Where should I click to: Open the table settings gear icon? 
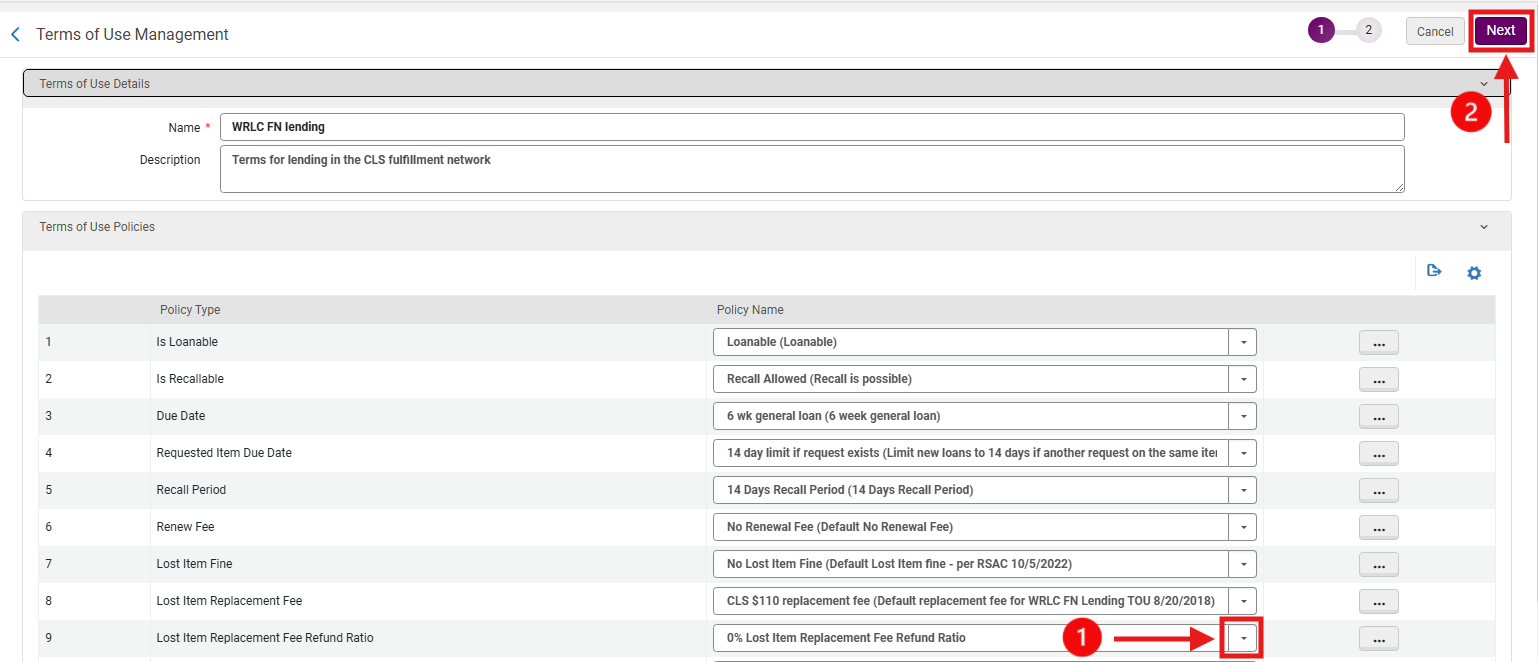click(1474, 272)
